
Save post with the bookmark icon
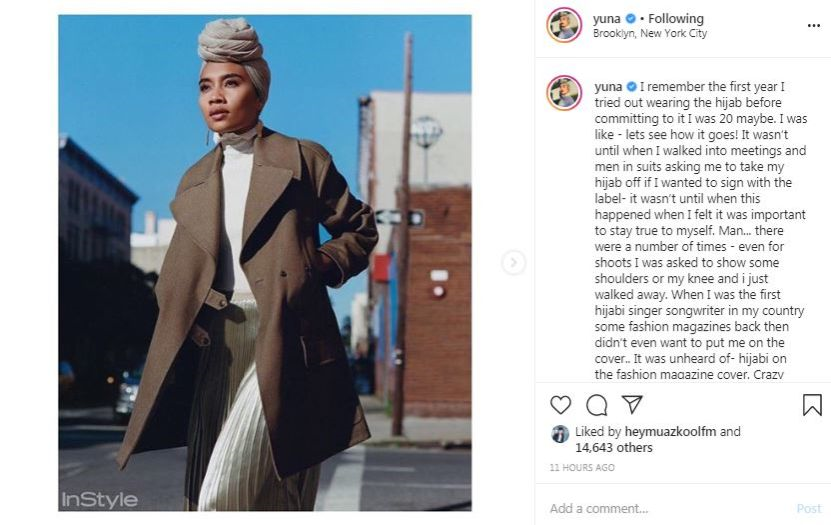pyautogui.click(x=812, y=405)
